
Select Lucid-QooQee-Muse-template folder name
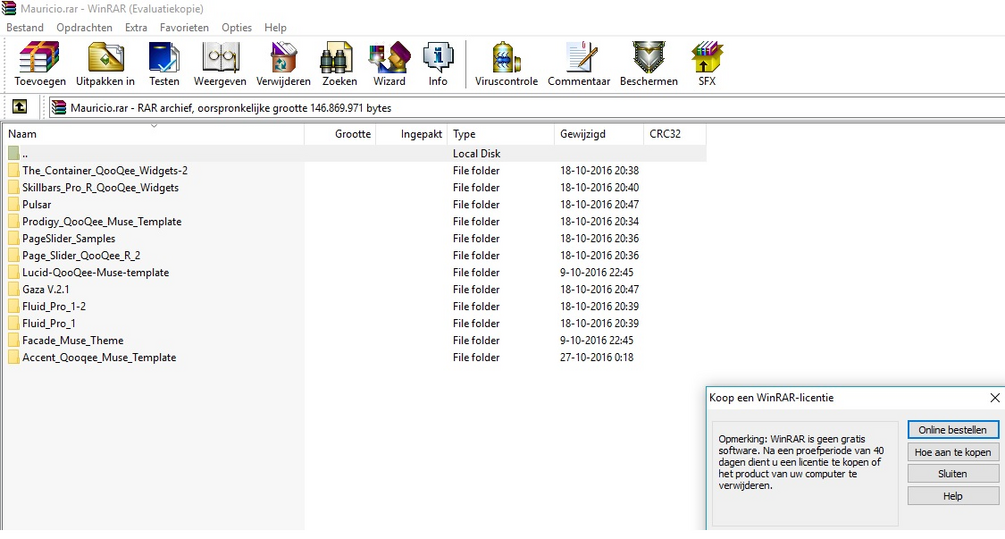pos(96,272)
